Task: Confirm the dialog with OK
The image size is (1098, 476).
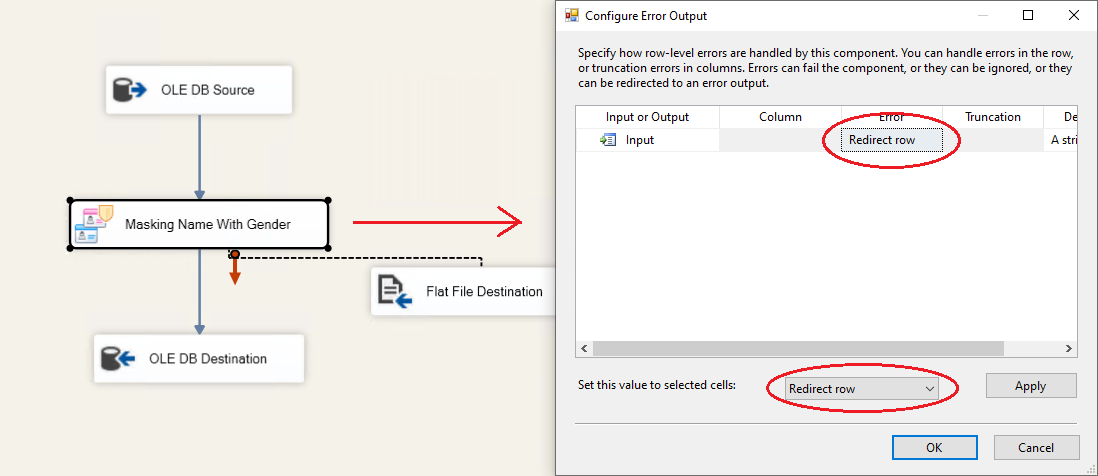Action: (x=934, y=447)
